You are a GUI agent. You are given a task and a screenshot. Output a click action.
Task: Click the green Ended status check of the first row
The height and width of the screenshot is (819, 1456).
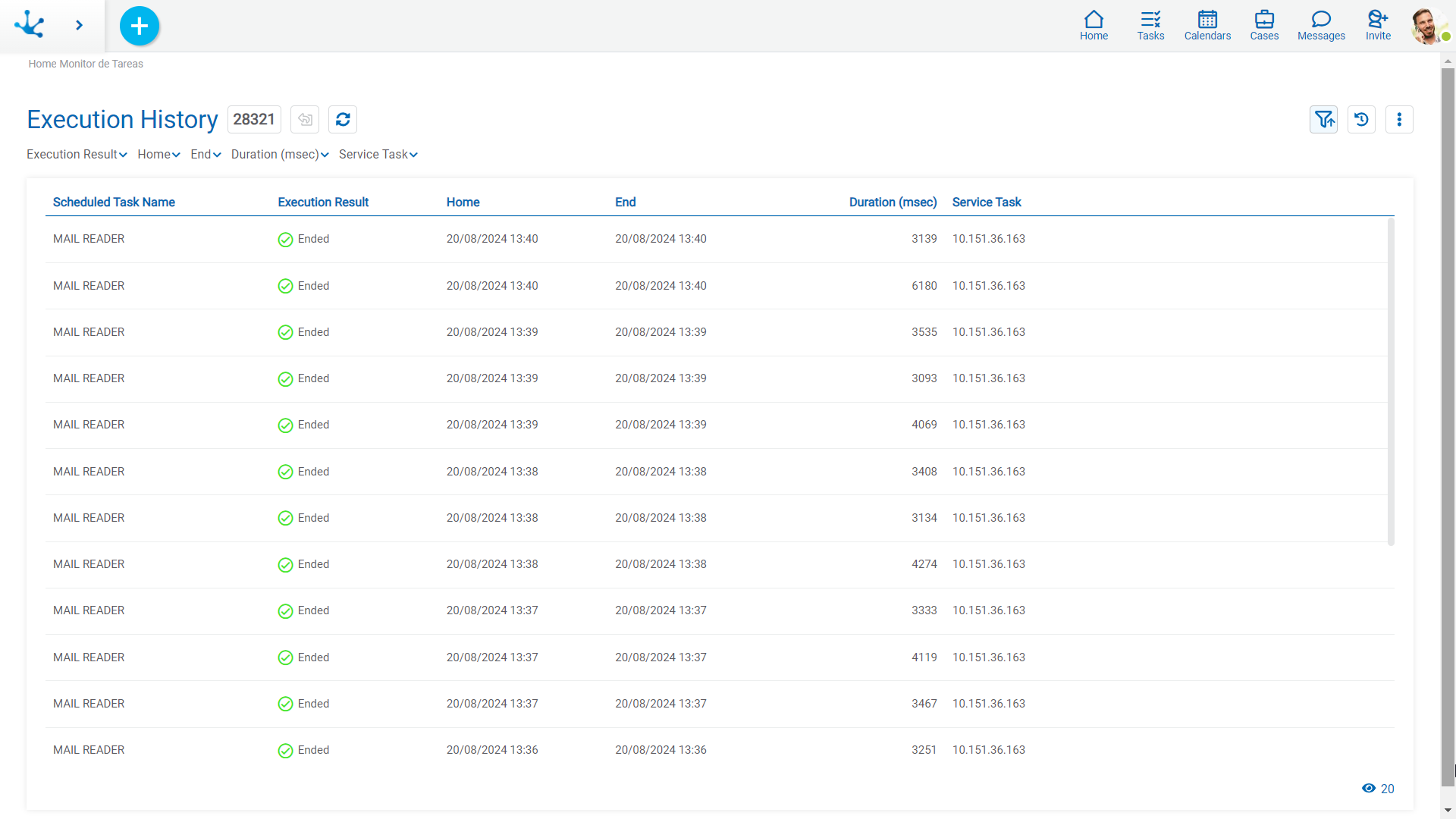(x=285, y=239)
